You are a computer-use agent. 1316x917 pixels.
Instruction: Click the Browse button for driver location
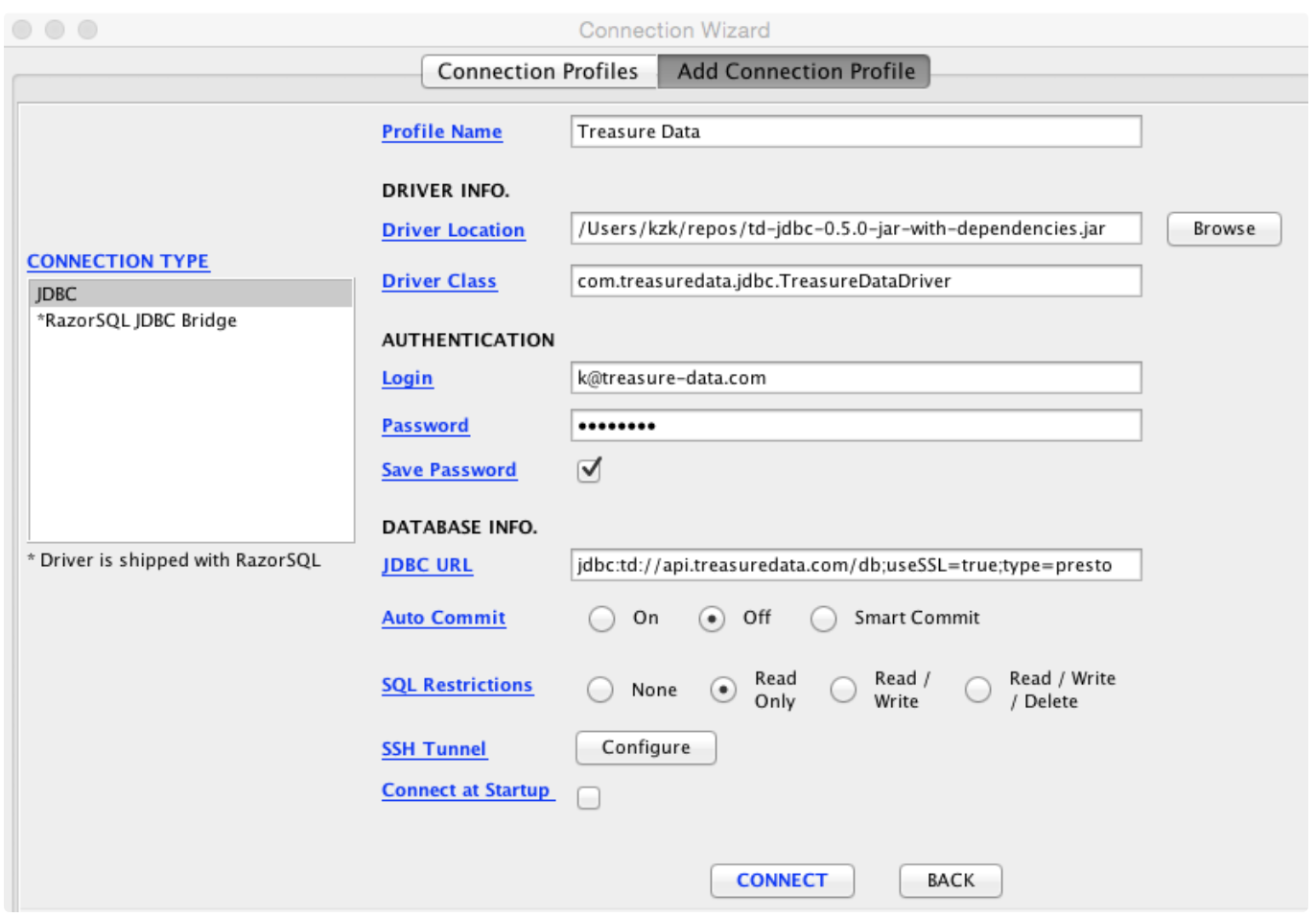1223,229
